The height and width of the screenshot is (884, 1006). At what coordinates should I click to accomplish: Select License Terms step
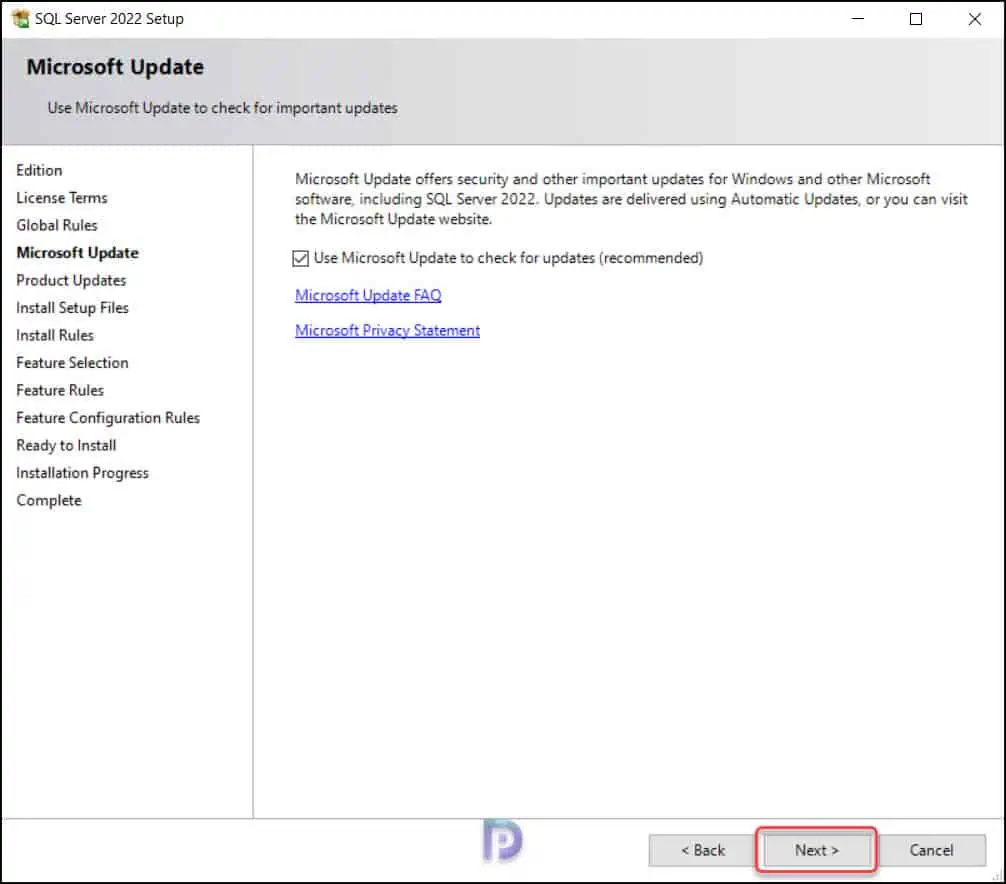pyautogui.click(x=62, y=198)
